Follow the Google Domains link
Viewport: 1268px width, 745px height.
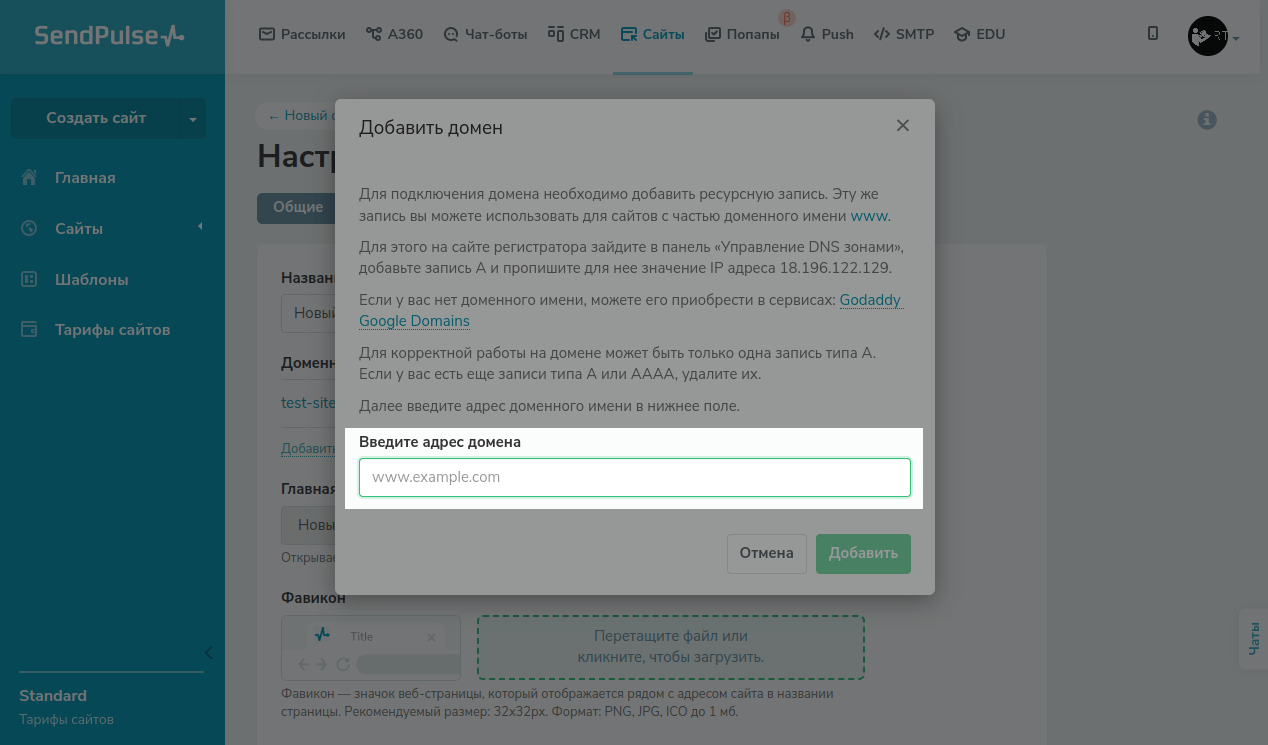[414, 321]
